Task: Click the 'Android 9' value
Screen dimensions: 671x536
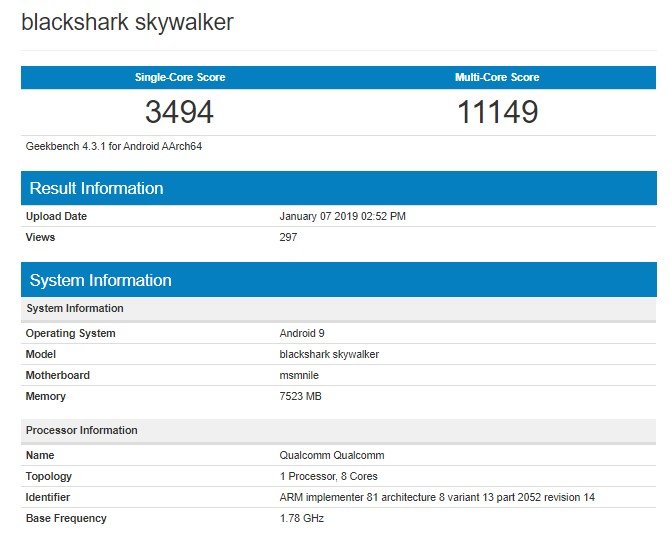Action: [x=302, y=333]
